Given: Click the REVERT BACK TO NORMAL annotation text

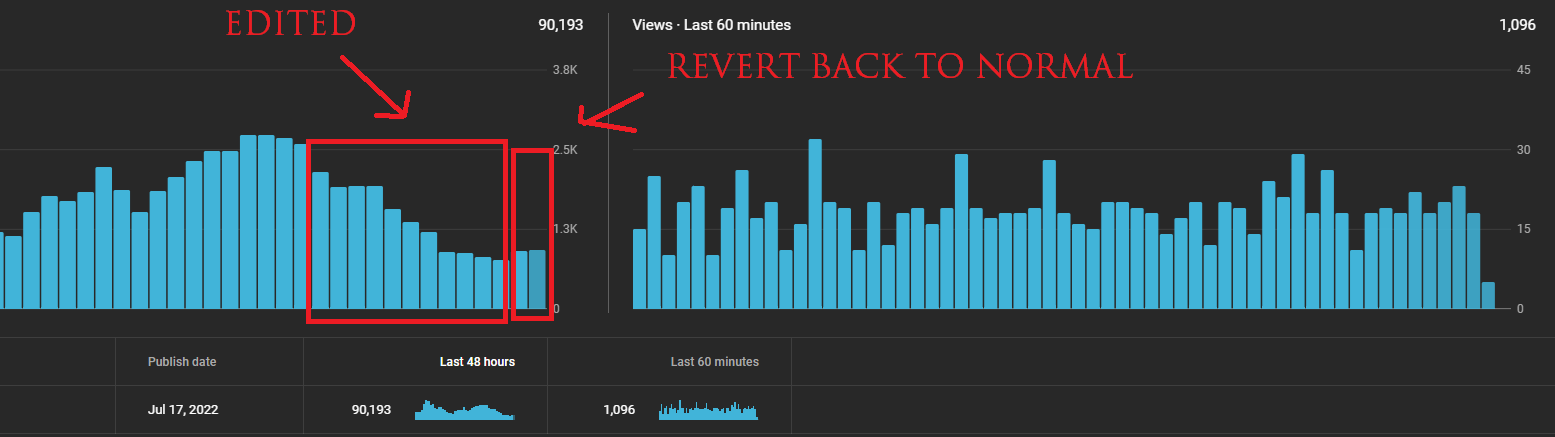Looking at the screenshot, I should pos(900,66).
